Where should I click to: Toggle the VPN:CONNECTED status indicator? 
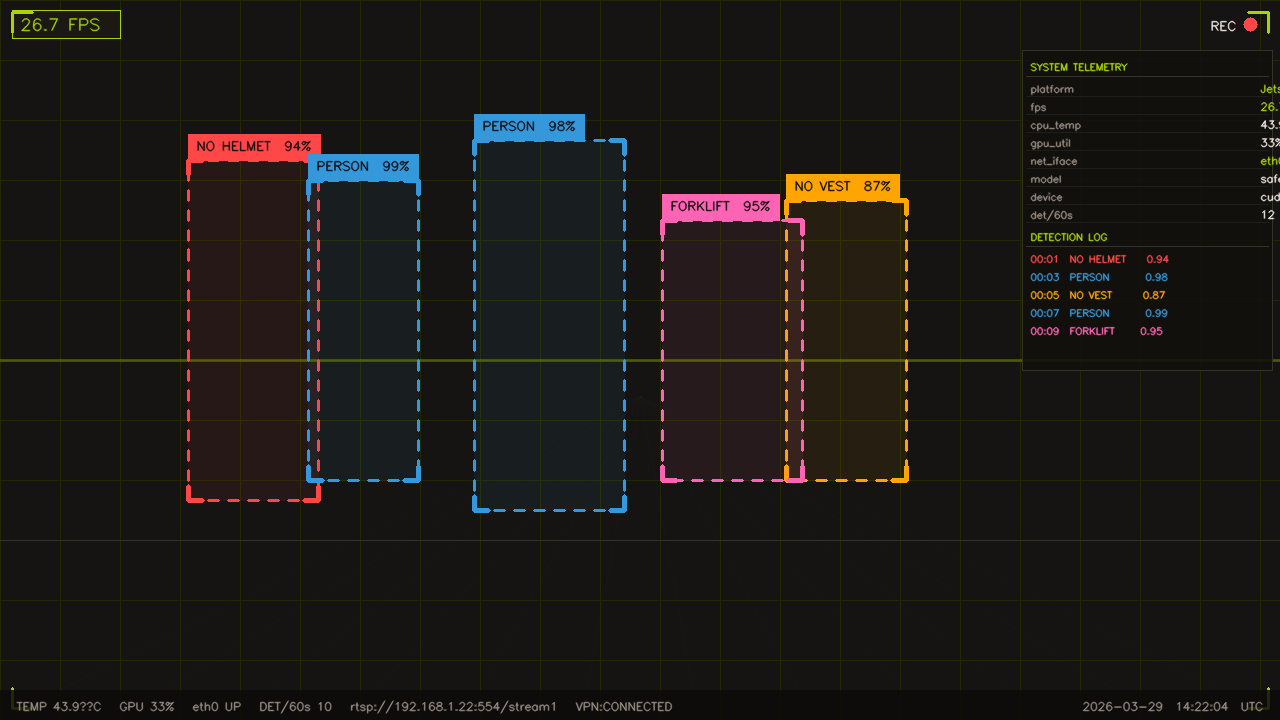tap(623, 706)
